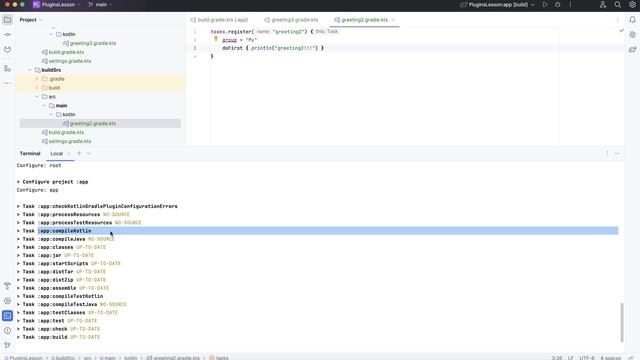The height and width of the screenshot is (360, 640).
Task: Open Search Everywhere magnifier
Action: pyautogui.click(x=618, y=4)
